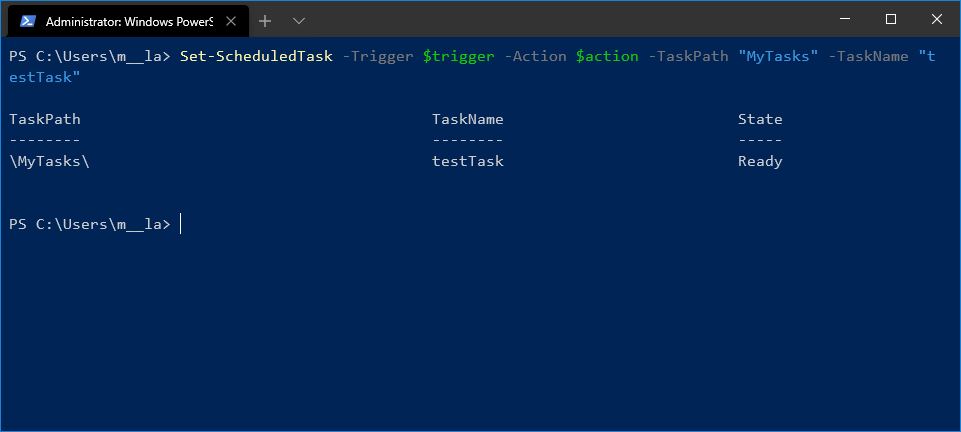Click the Ready state value
Screen dimensions: 961x432
point(760,161)
